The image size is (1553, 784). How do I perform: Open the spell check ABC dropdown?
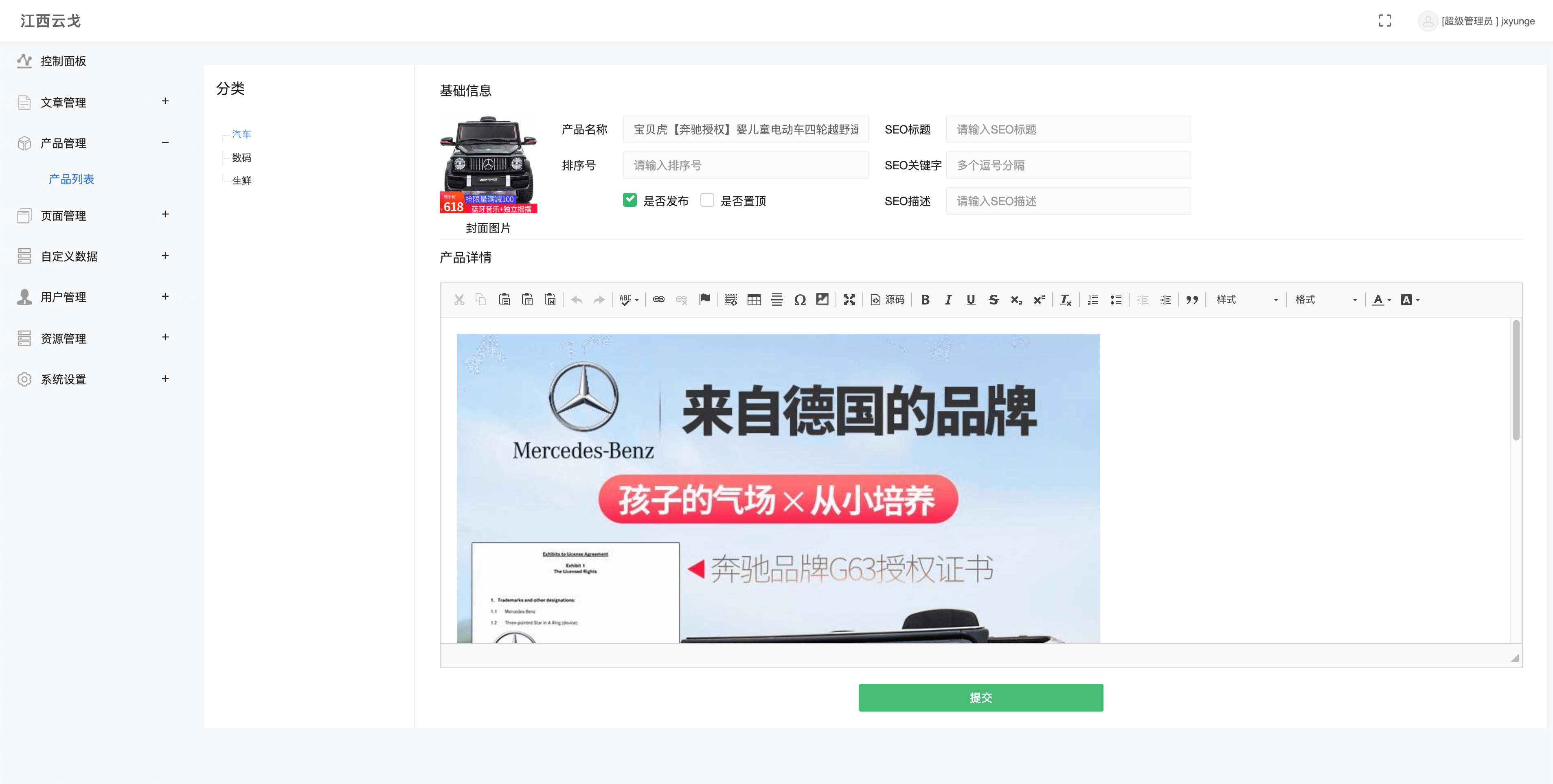(x=629, y=300)
